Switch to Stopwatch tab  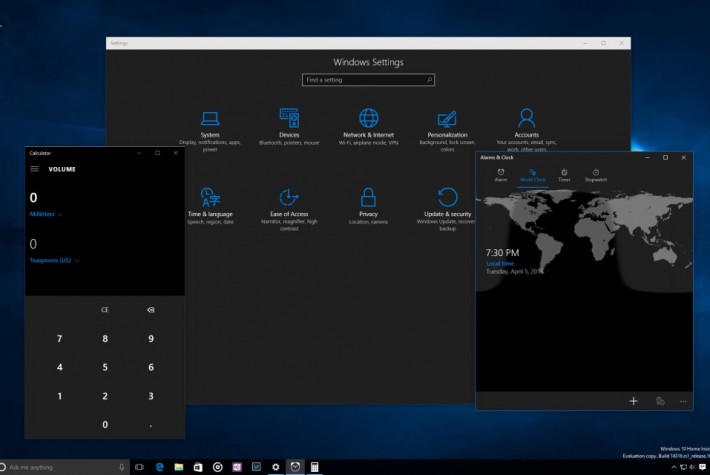coord(595,175)
